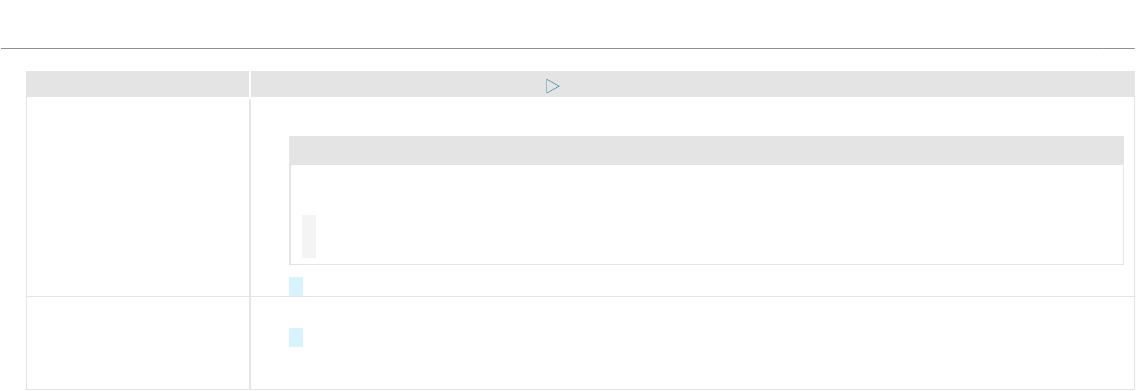Click the blue play triangle icon
The image size is (1136, 391).
pyautogui.click(x=552, y=86)
